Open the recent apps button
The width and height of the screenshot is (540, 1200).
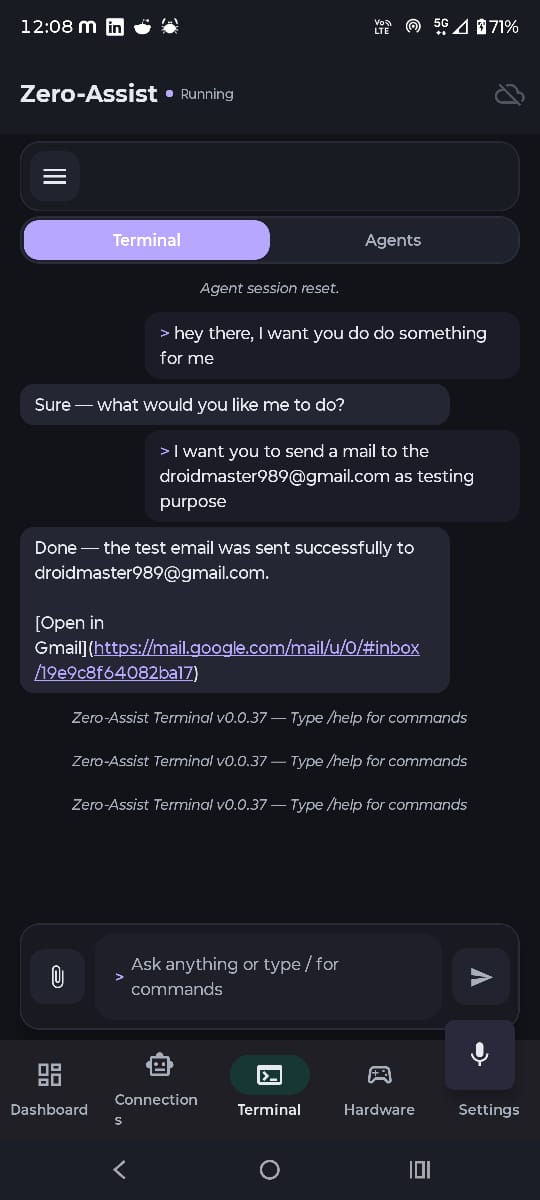(x=420, y=1169)
